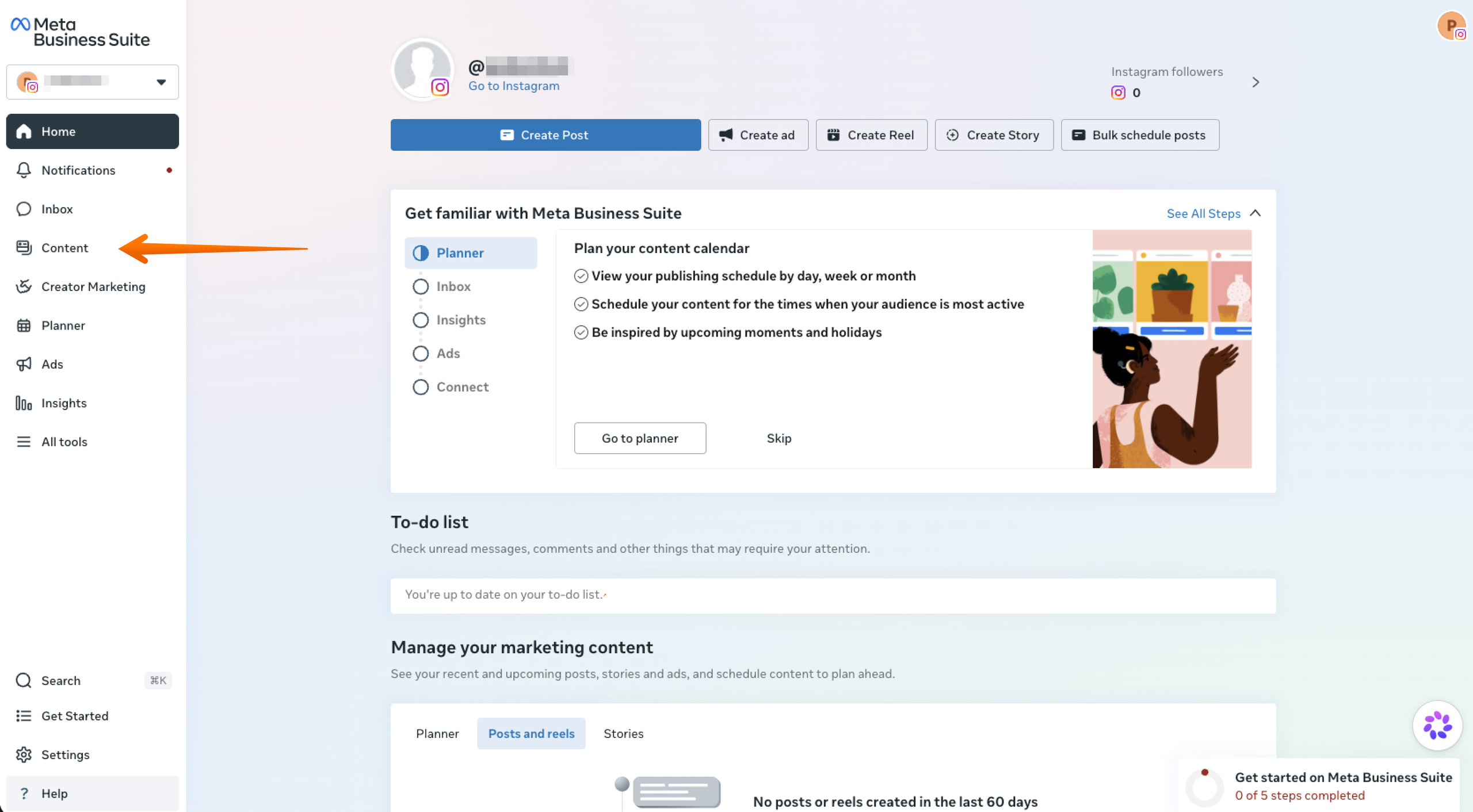The image size is (1473, 812).
Task: Open the account switcher dropdown
Action: (93, 82)
